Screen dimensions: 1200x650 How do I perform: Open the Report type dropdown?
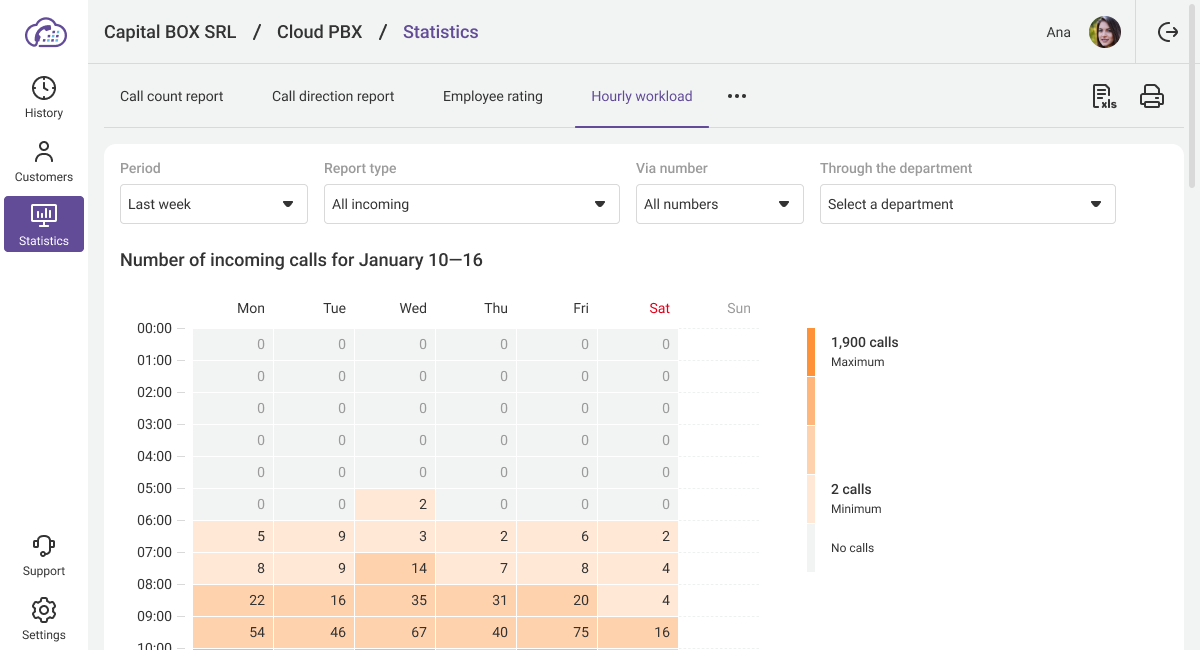(x=469, y=204)
